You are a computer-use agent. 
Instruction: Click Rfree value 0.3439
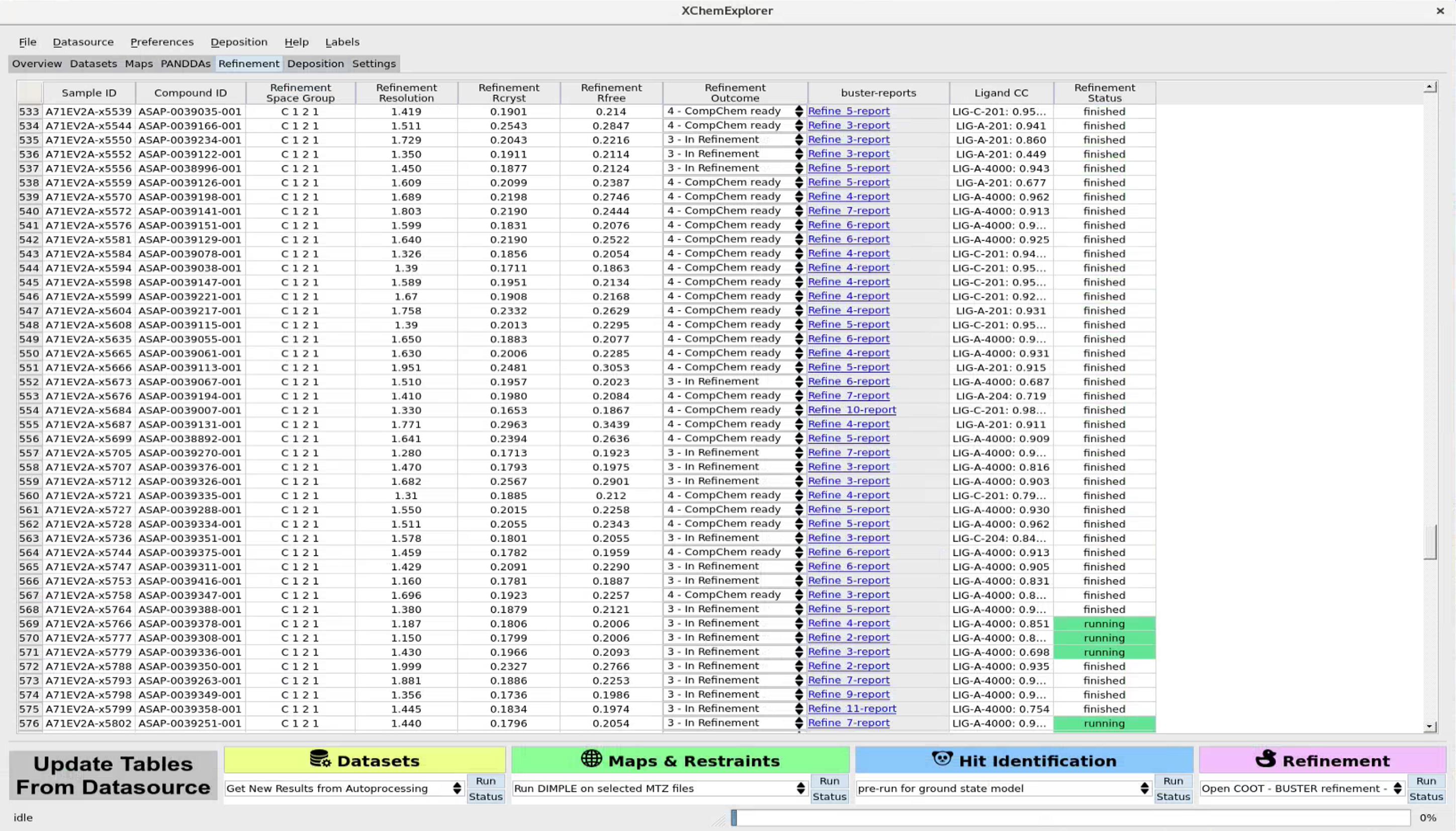pos(611,424)
